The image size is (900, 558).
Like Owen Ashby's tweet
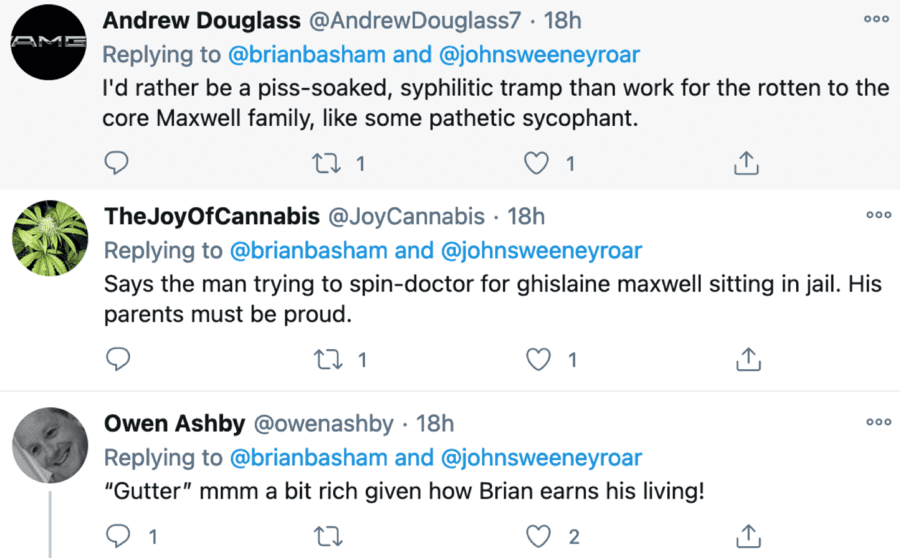click(538, 537)
